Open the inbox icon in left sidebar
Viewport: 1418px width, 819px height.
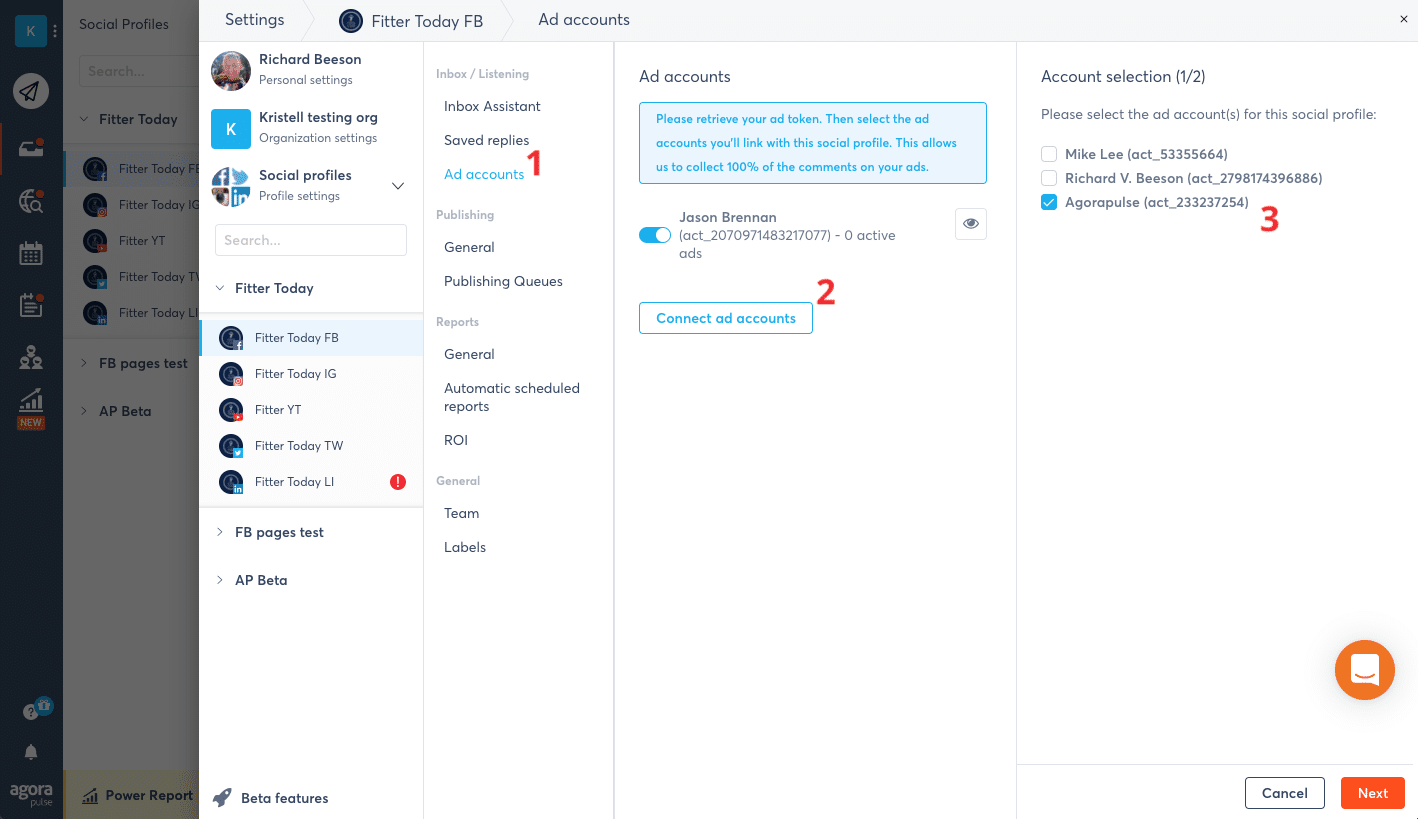[x=31, y=150]
